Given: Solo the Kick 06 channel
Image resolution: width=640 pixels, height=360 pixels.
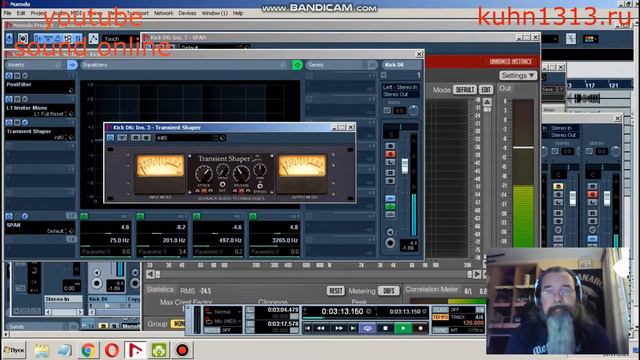Looking at the screenshot, I should tap(390, 154).
